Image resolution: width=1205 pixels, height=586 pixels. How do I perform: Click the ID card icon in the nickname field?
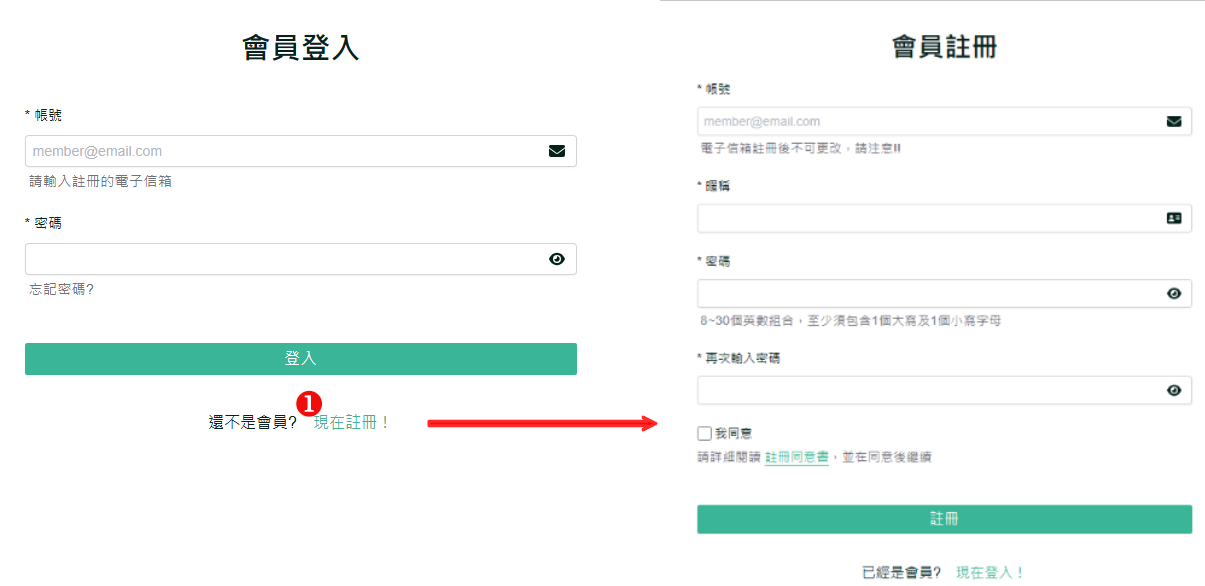pyautogui.click(x=1174, y=218)
